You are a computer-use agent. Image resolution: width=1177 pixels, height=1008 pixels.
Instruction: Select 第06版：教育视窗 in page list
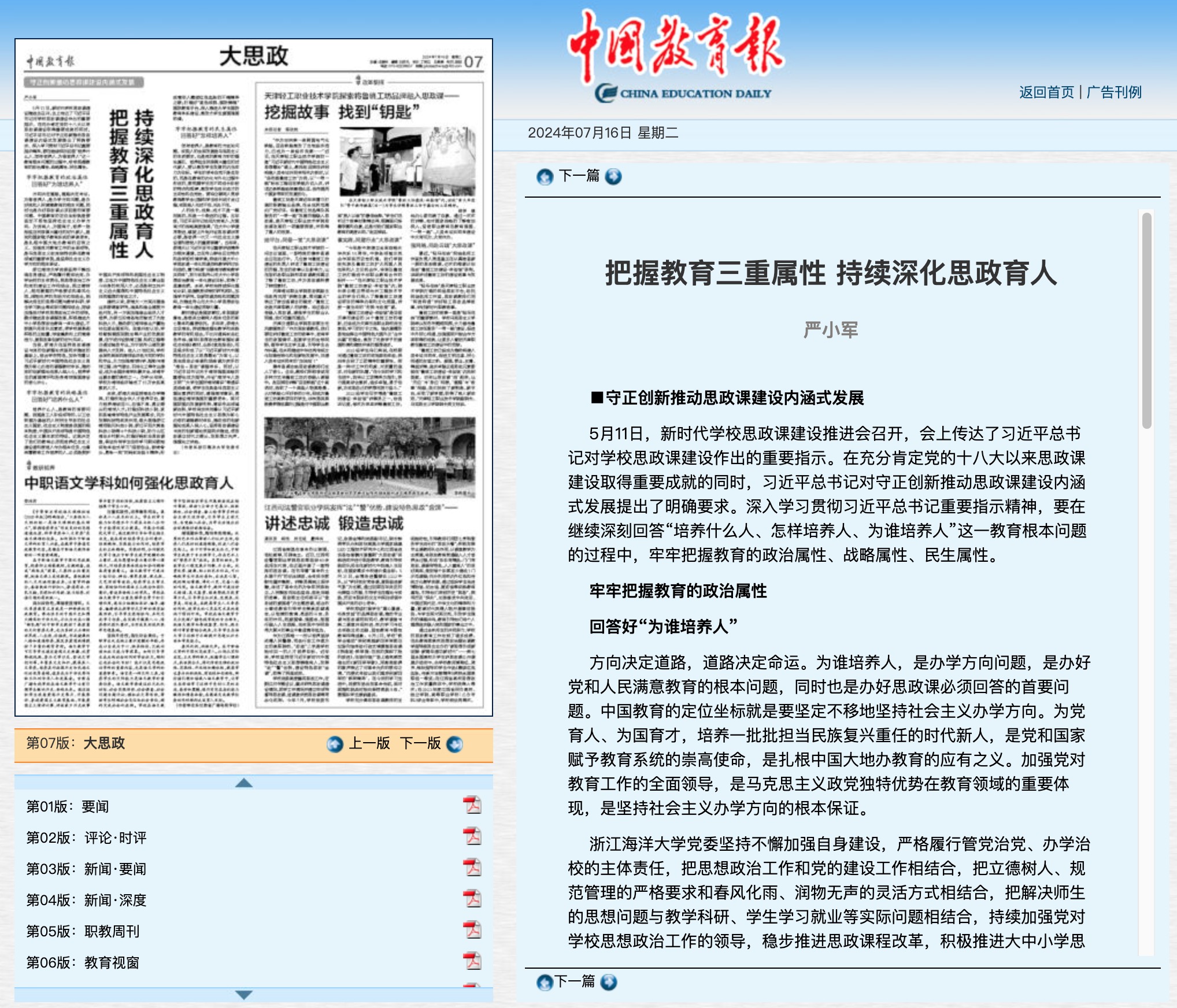83,962
